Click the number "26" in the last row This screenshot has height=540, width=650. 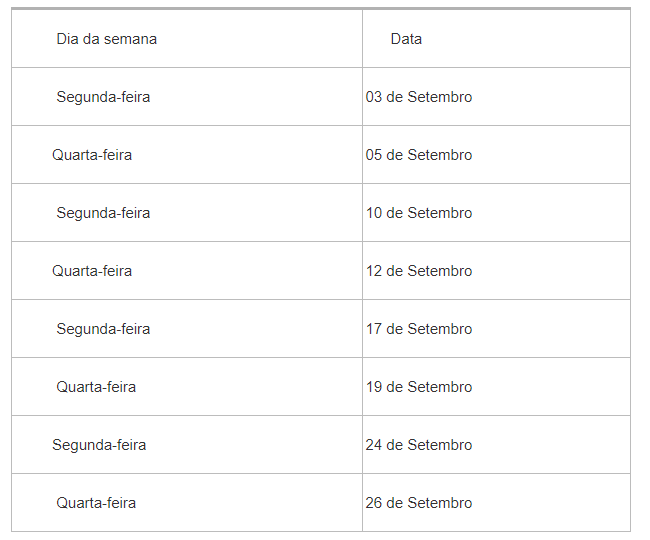(x=374, y=503)
